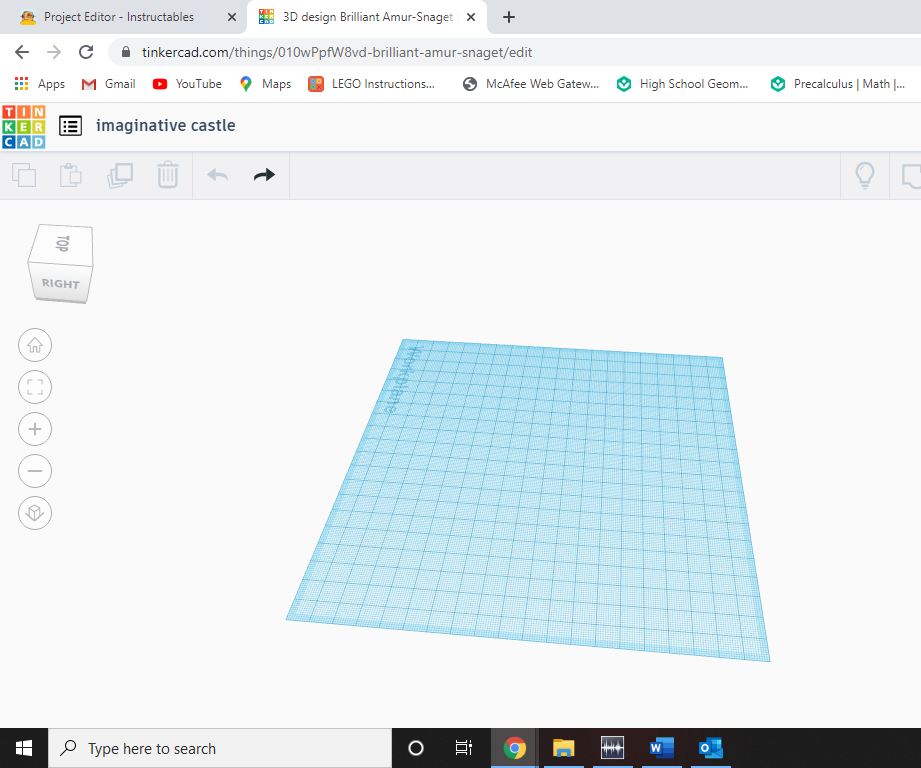
Task: Zoom out with the minus button
Action: click(x=35, y=471)
